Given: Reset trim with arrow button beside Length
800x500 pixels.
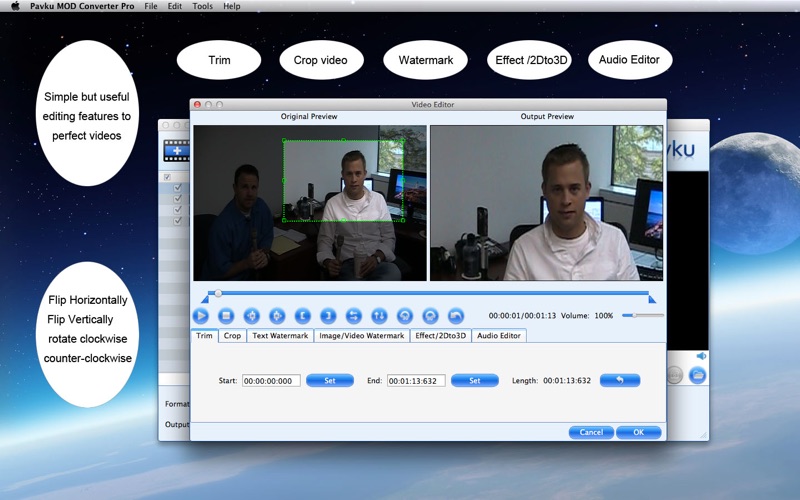Looking at the screenshot, I should [x=620, y=381].
